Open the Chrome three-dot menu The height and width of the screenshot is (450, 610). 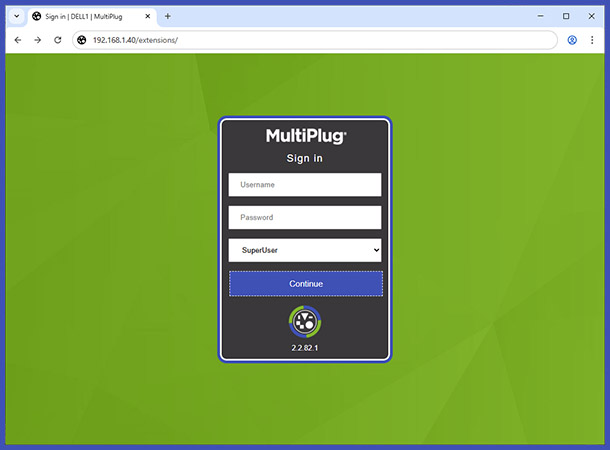pyautogui.click(x=592, y=40)
